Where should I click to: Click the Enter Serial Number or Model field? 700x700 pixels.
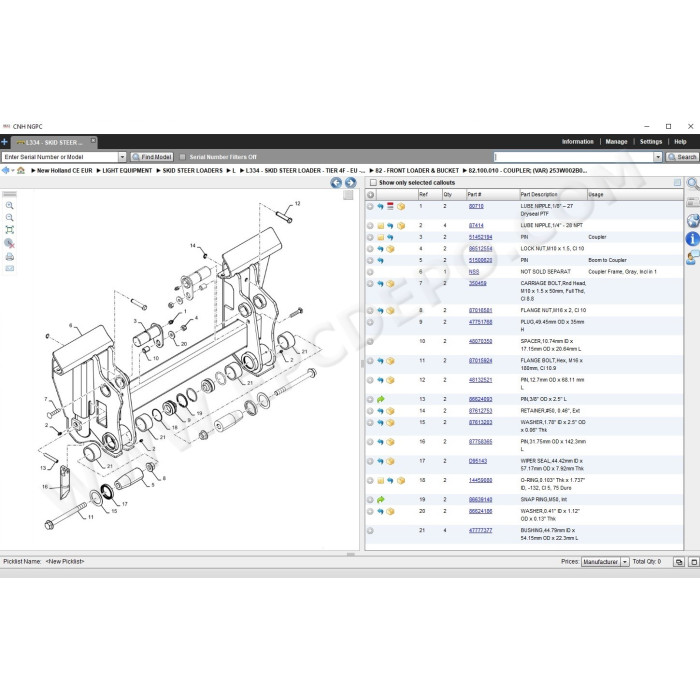coord(60,157)
